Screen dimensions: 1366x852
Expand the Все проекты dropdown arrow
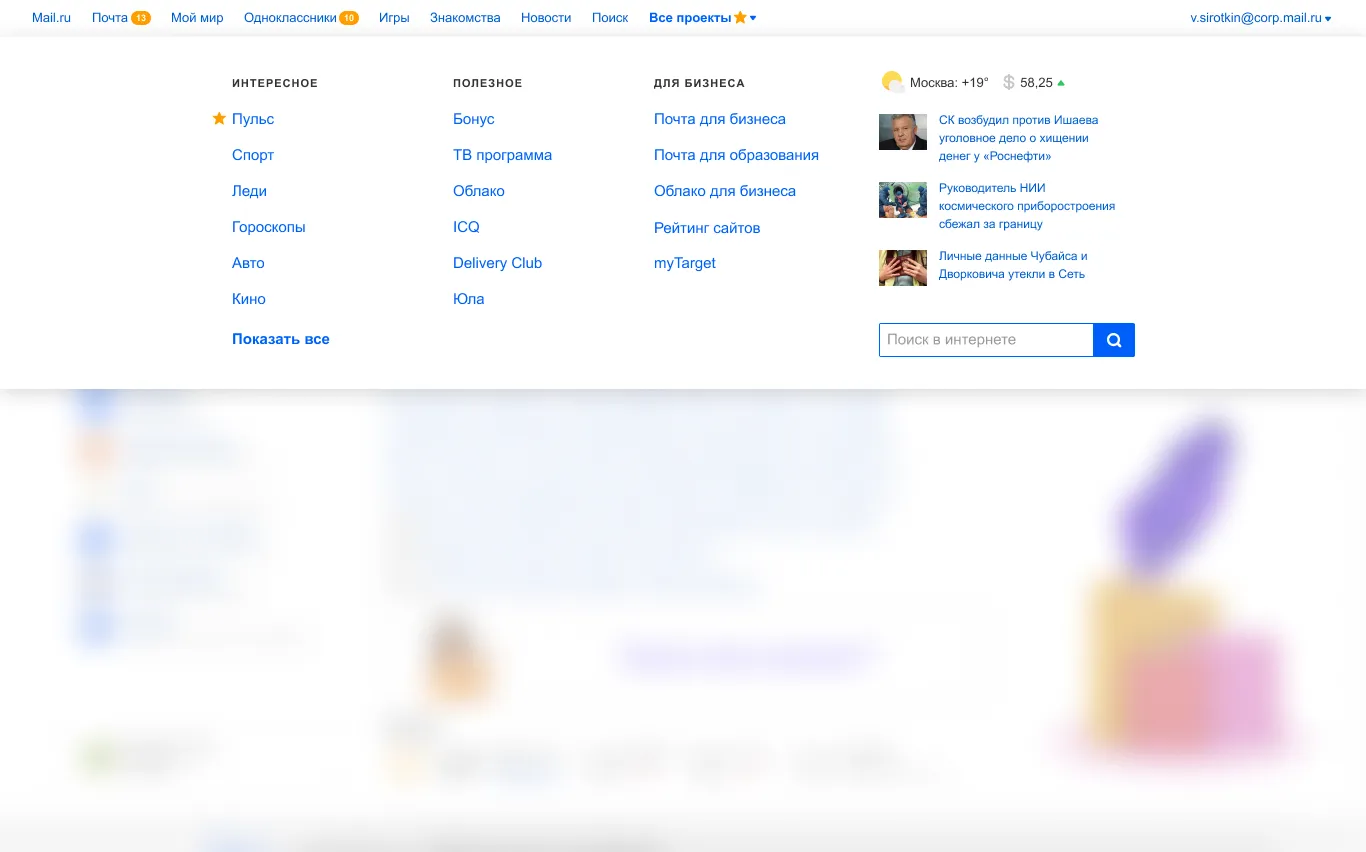[x=753, y=18]
